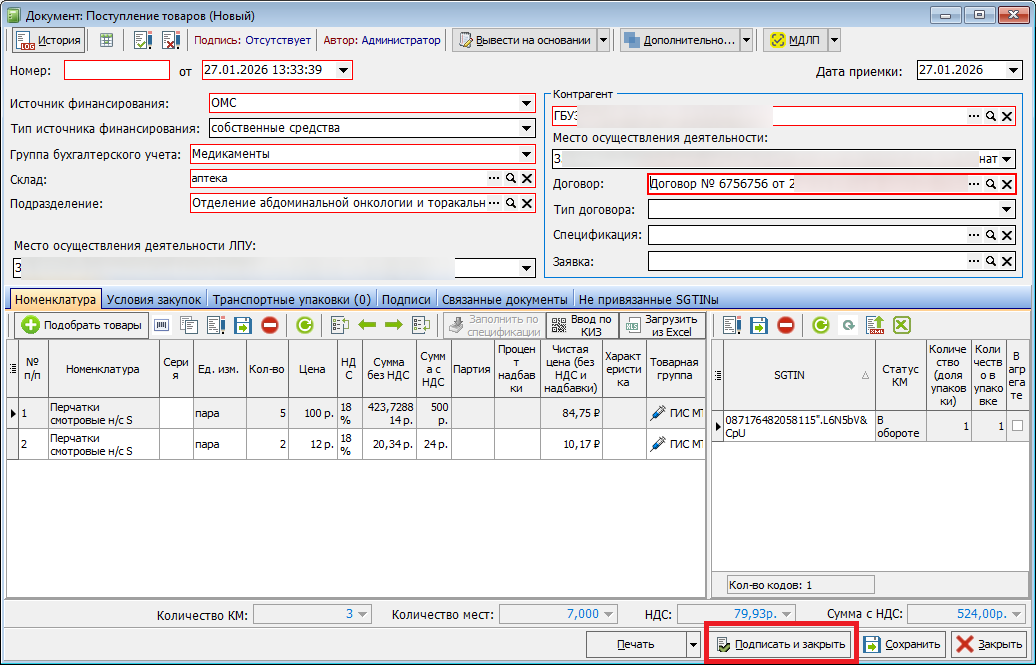The image size is (1036, 665).
Task: Expand the Источник финансирования dropdown
Action: (526, 103)
